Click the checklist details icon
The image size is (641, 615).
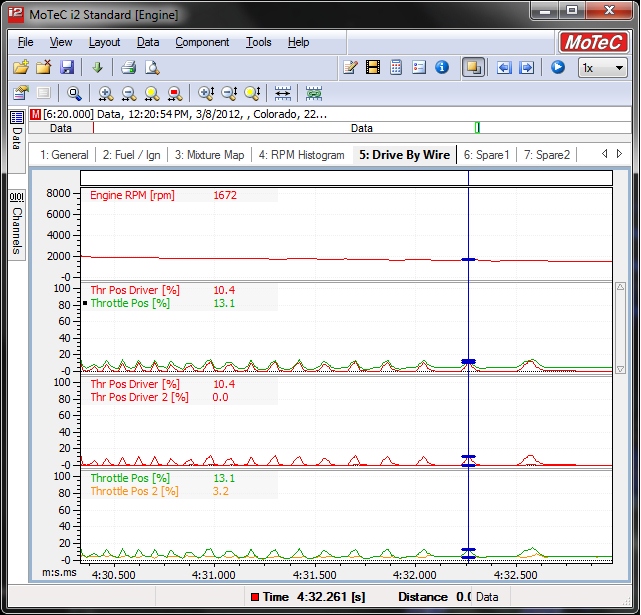point(419,67)
